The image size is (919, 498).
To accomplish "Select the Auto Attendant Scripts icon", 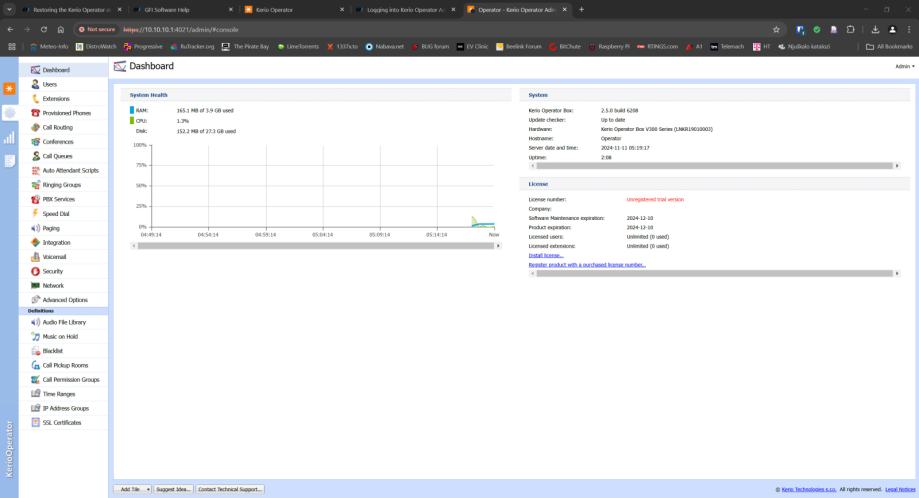I will pyautogui.click(x=35, y=170).
